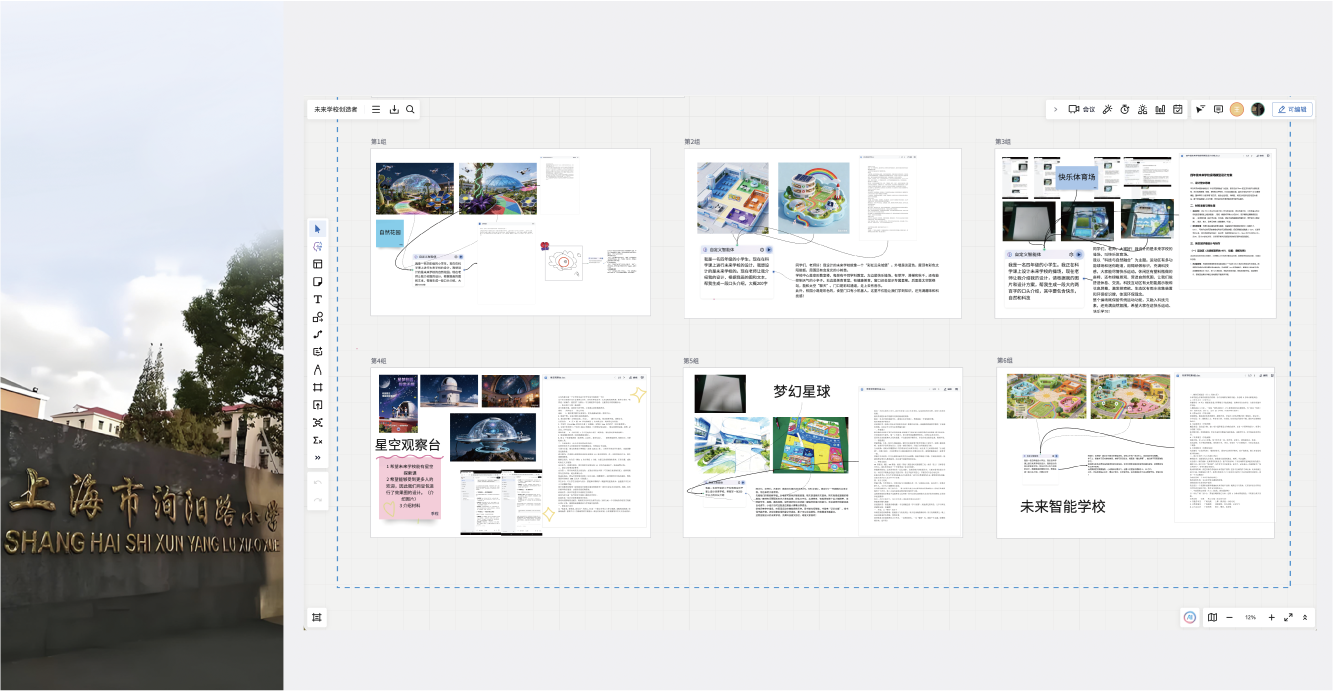The image size is (1333, 691).
Task: Toggle the collaborator cursor display
Action: [1200, 109]
